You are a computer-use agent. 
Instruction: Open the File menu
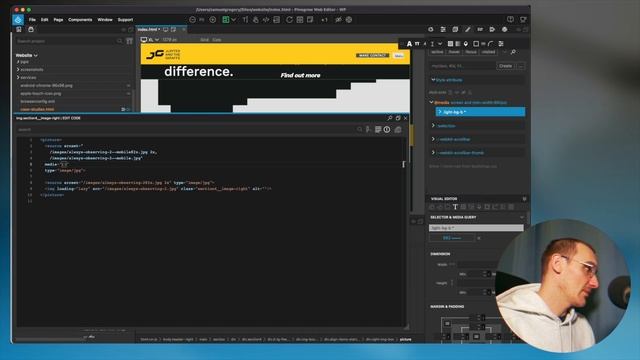tap(32, 20)
